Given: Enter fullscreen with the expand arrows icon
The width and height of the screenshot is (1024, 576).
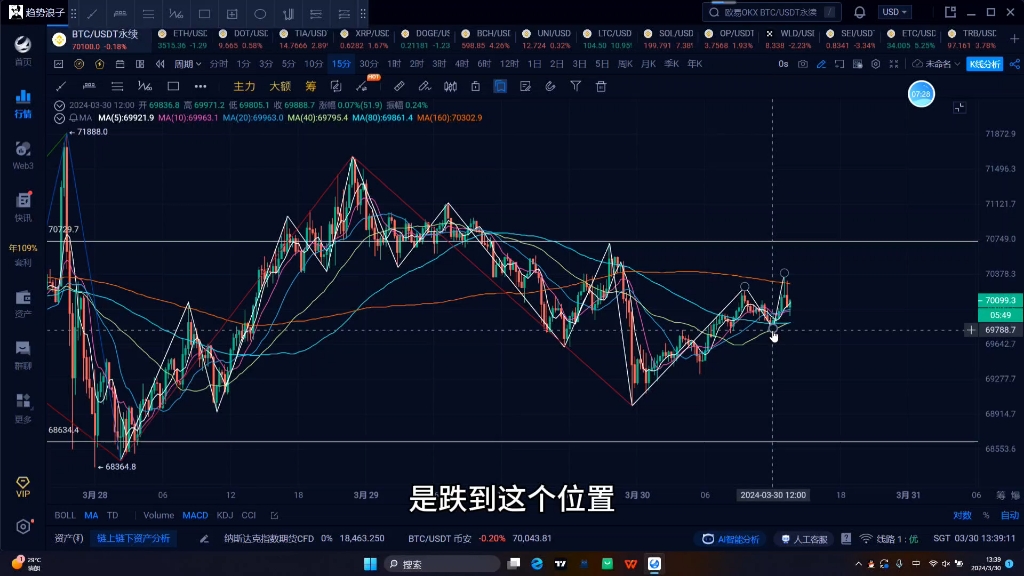Looking at the screenshot, I should point(893,64).
